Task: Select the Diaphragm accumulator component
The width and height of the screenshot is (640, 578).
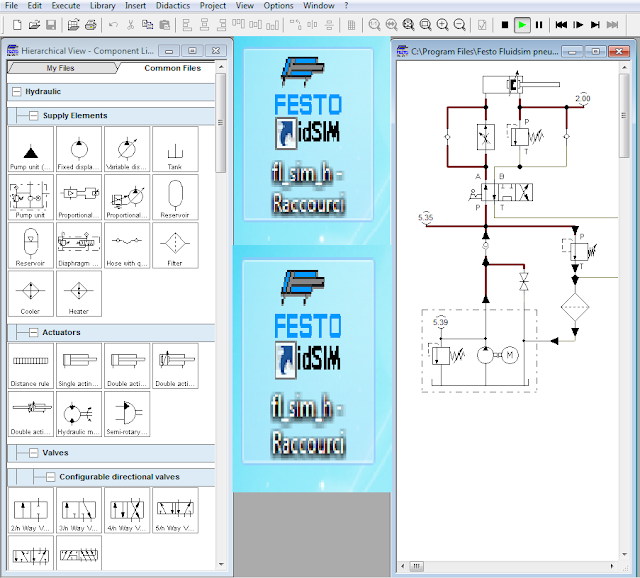Action: [x=79, y=245]
